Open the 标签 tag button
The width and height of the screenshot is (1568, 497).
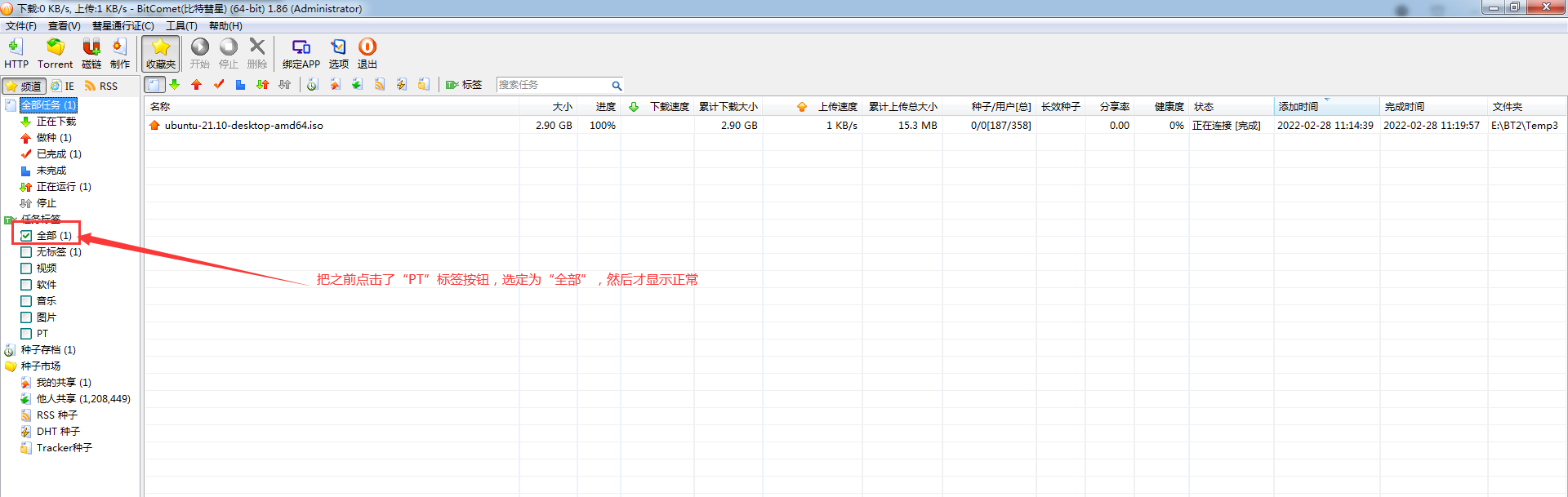tap(464, 85)
